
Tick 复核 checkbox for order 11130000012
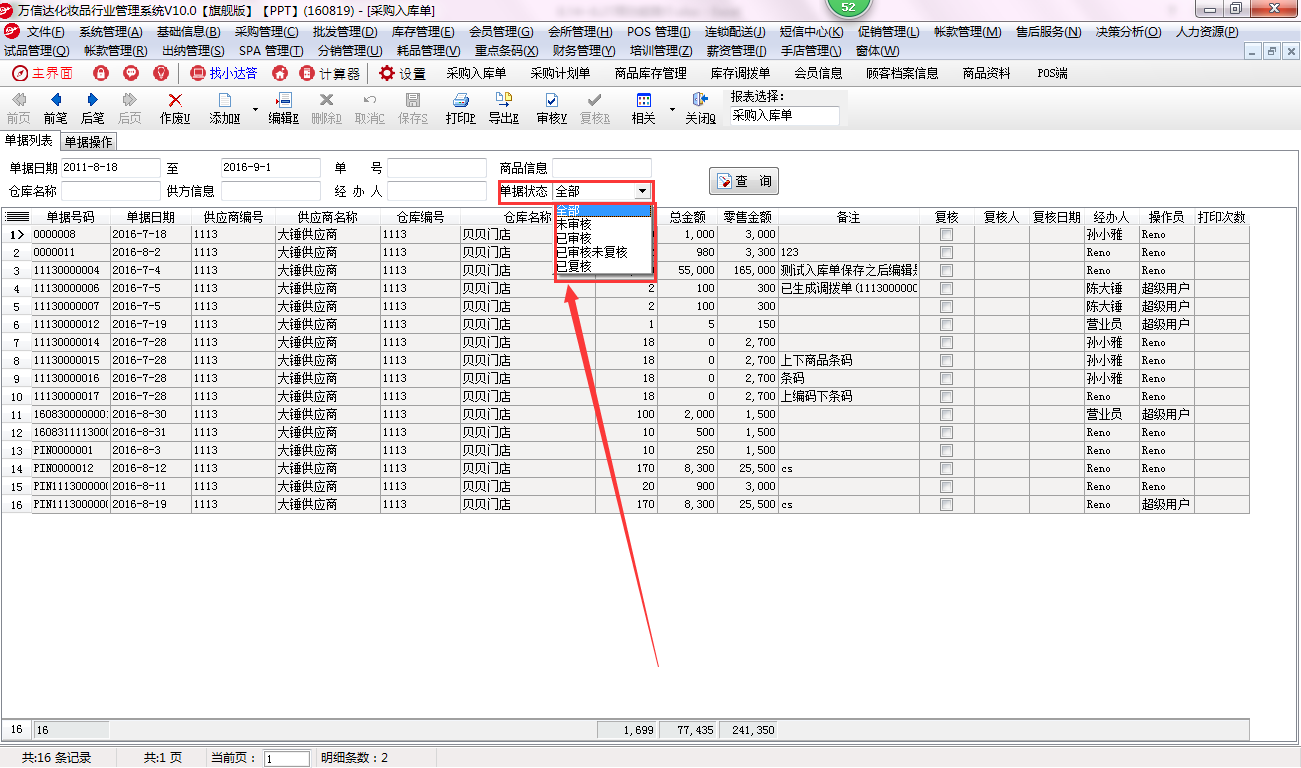(x=946, y=324)
